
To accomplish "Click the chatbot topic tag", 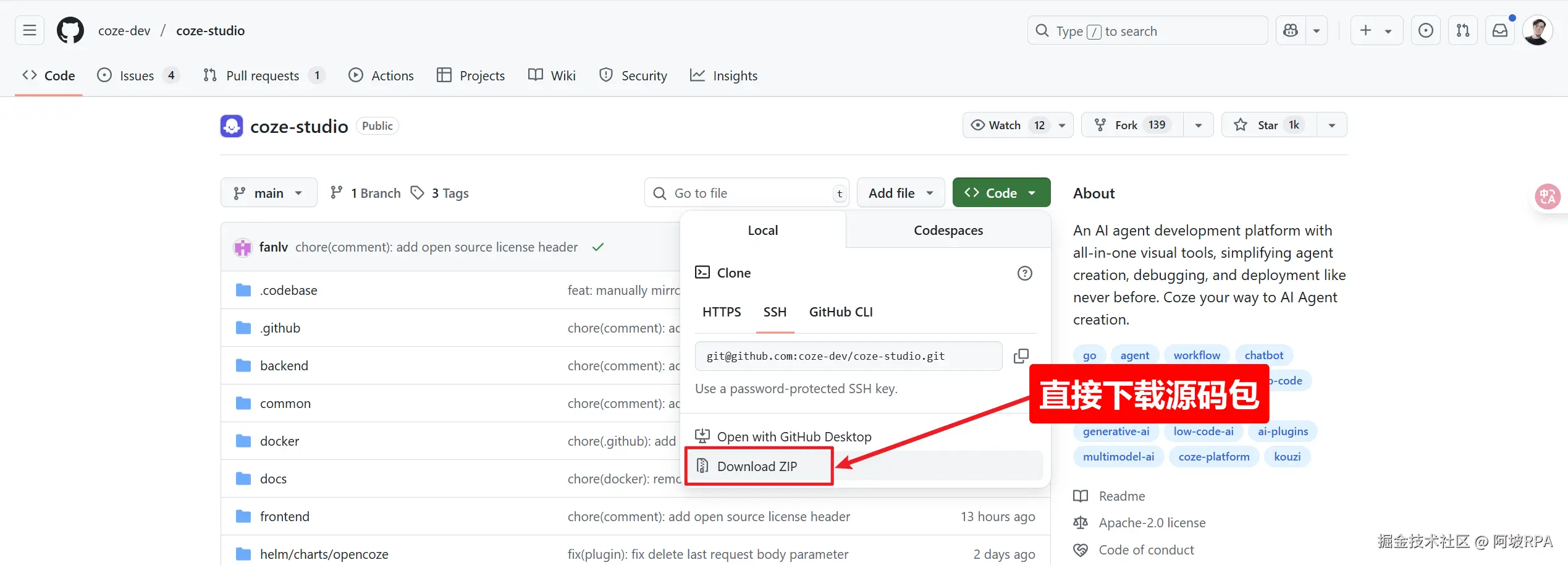I will (x=1264, y=355).
